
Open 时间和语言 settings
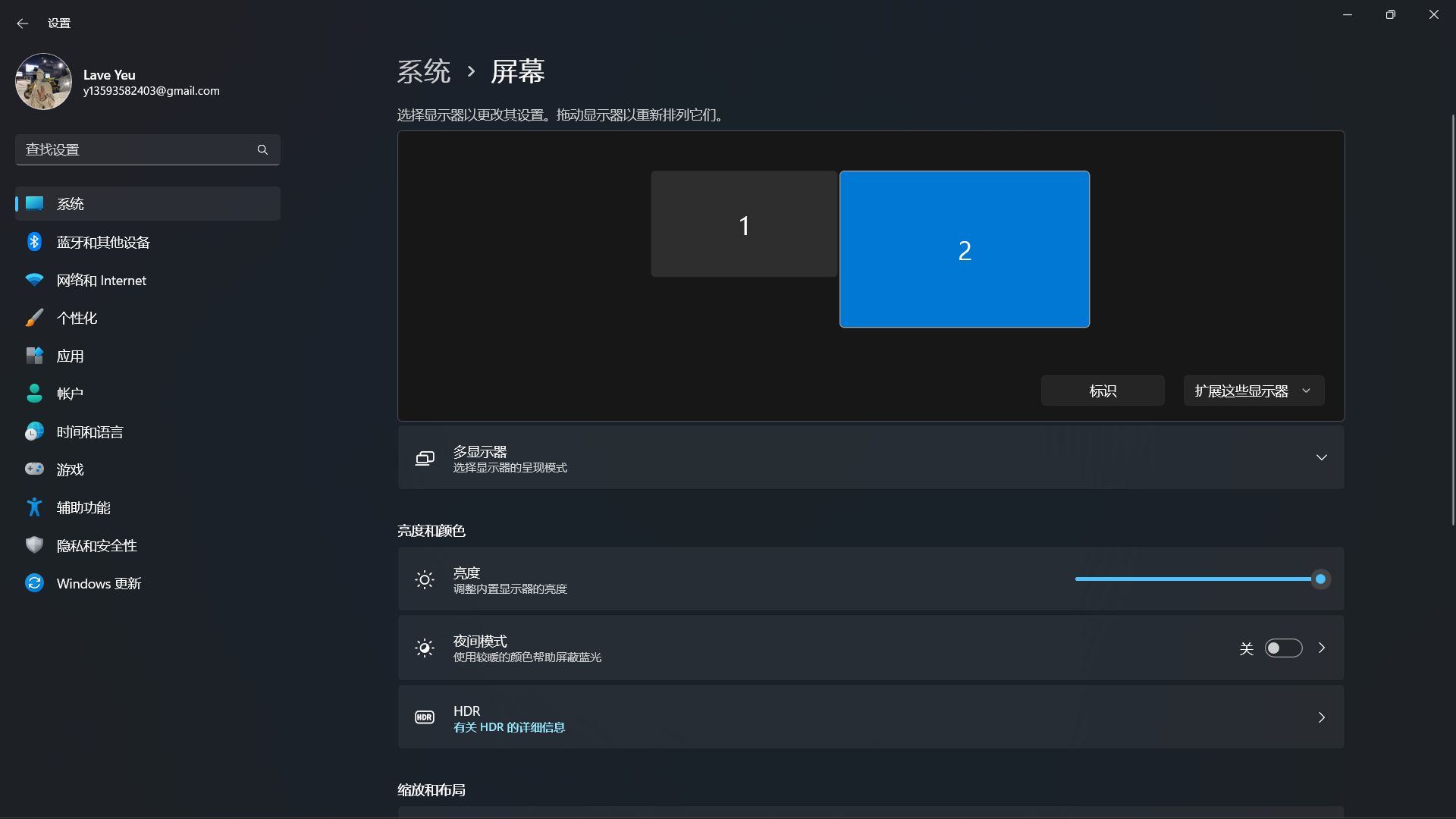point(89,431)
